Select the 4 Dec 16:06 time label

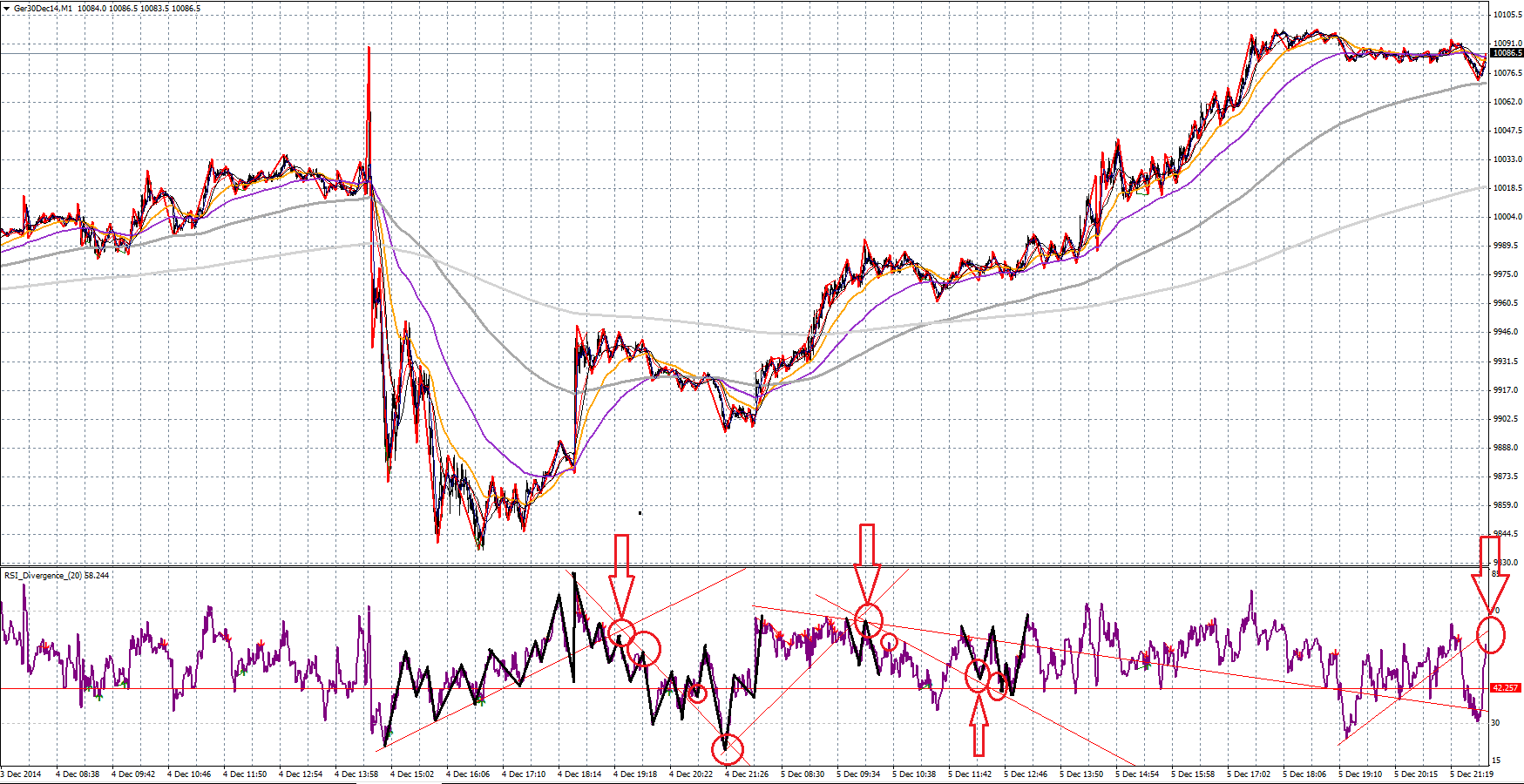pos(468,774)
